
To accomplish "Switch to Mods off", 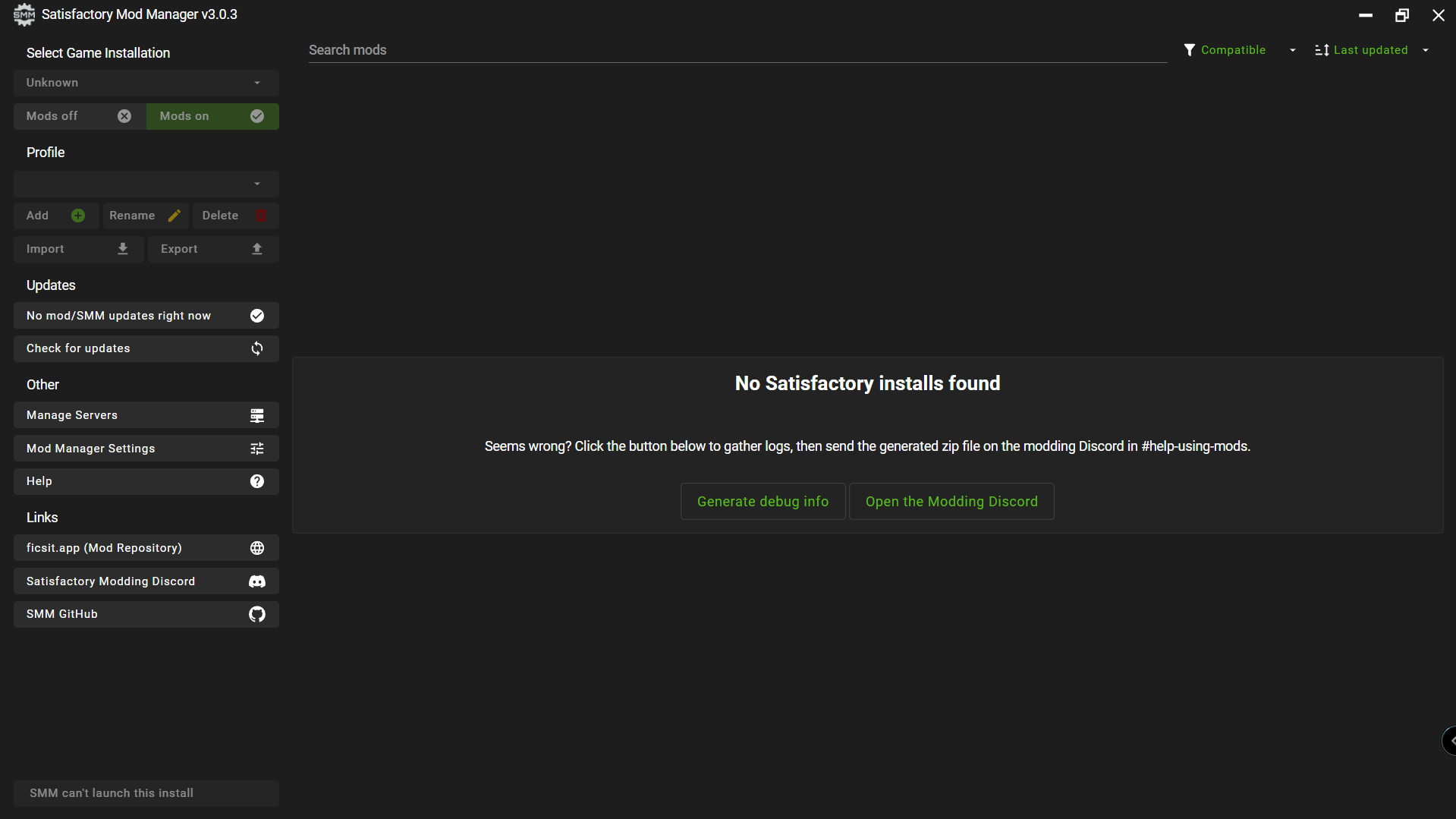I will point(80,116).
